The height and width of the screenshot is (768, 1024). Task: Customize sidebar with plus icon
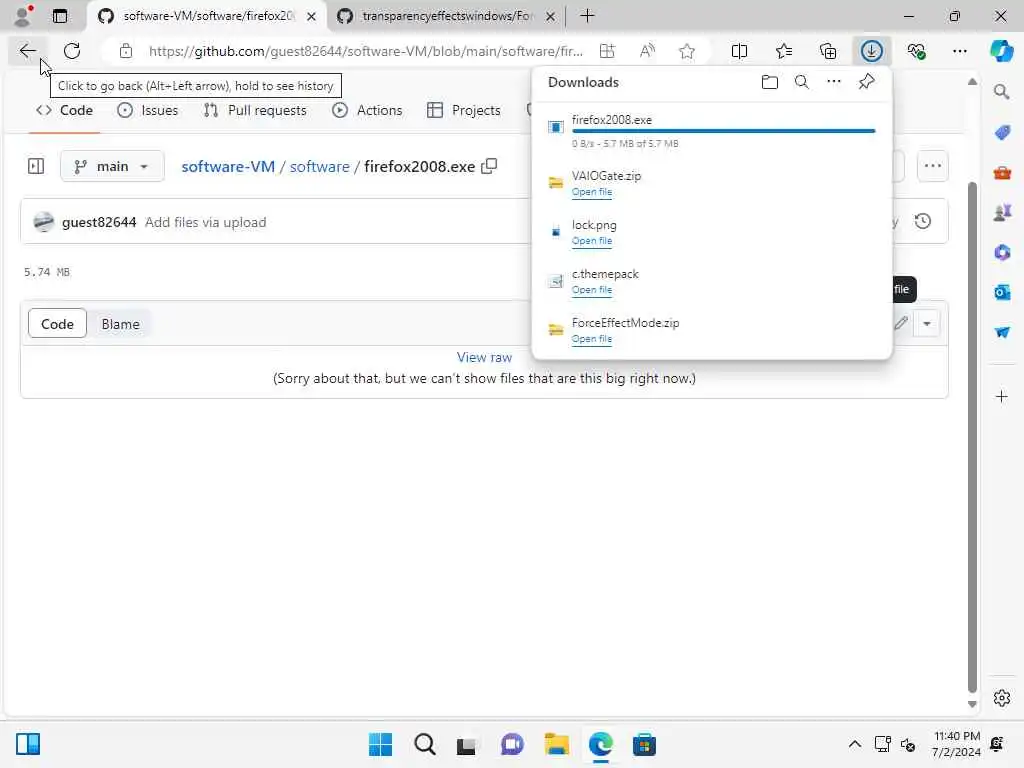1002,396
